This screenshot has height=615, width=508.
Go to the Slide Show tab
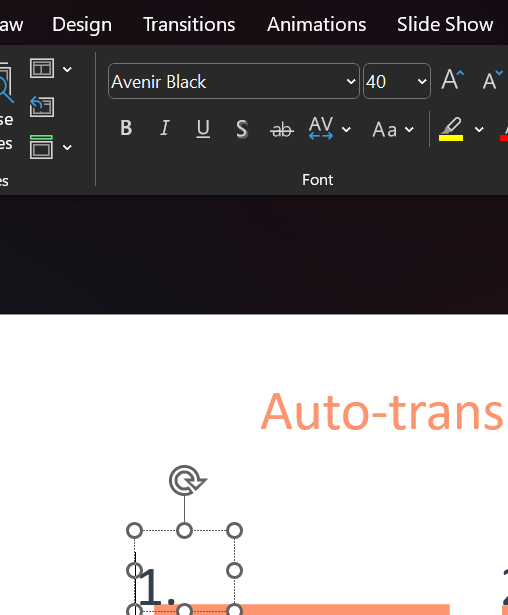(445, 24)
